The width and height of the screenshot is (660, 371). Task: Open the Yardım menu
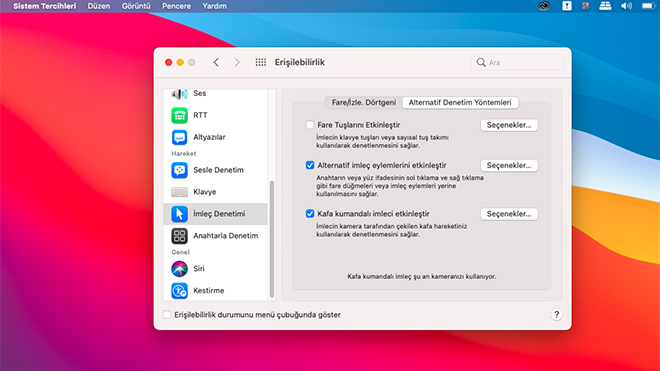coord(214,6)
